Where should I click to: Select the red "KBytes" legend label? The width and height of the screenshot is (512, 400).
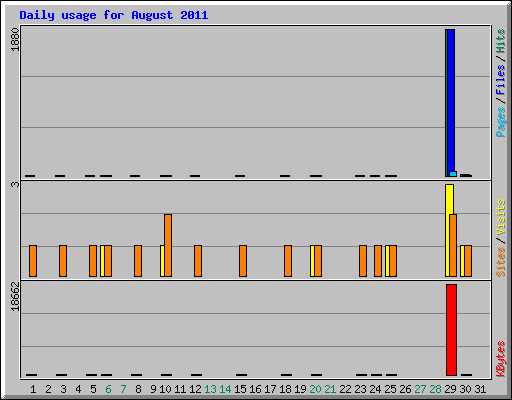click(x=500, y=359)
